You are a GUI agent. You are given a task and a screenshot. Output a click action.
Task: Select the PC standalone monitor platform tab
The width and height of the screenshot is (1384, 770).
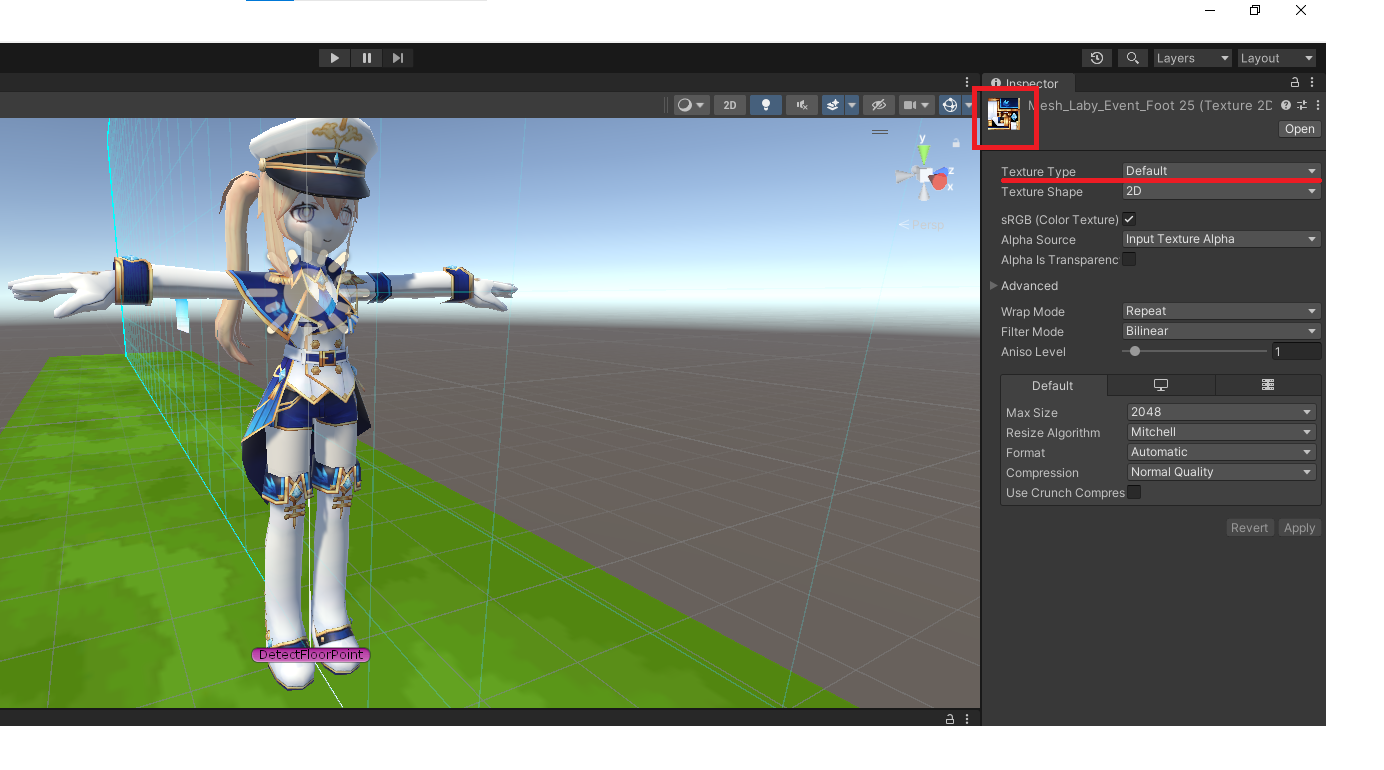tap(1161, 385)
